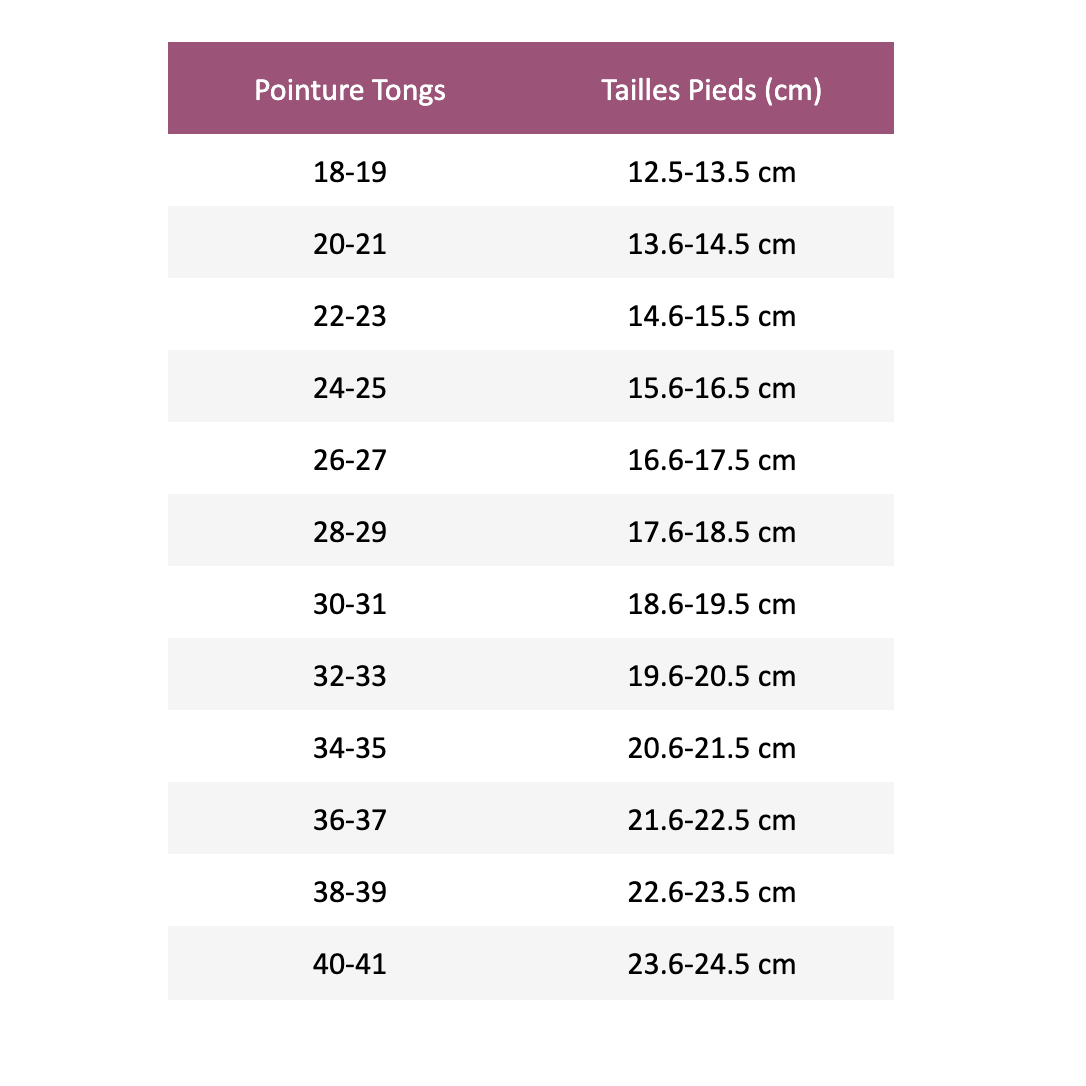Click the Tailles Pieds (cm) header

711,90
